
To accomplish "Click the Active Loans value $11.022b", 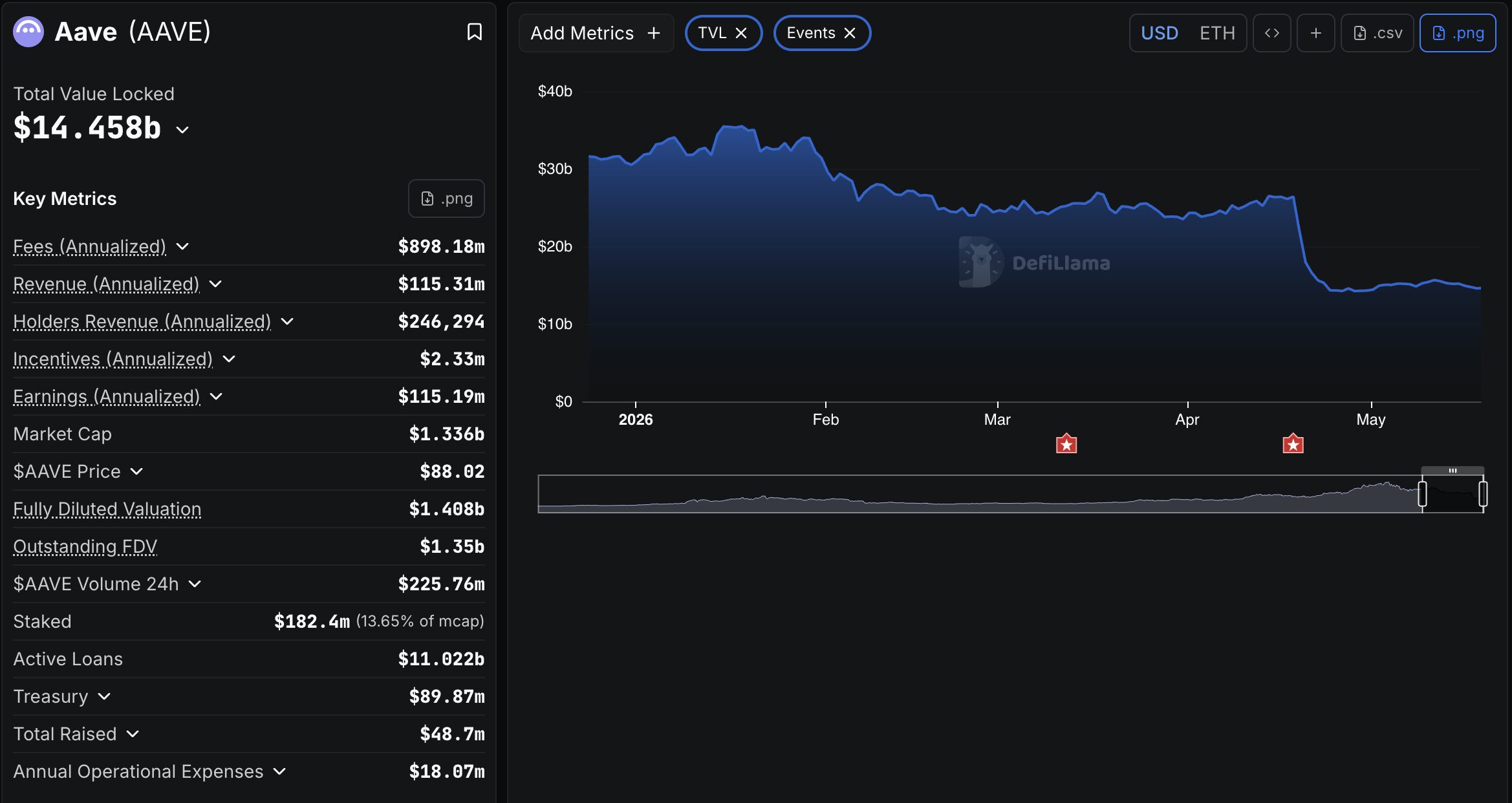I will tap(441, 659).
